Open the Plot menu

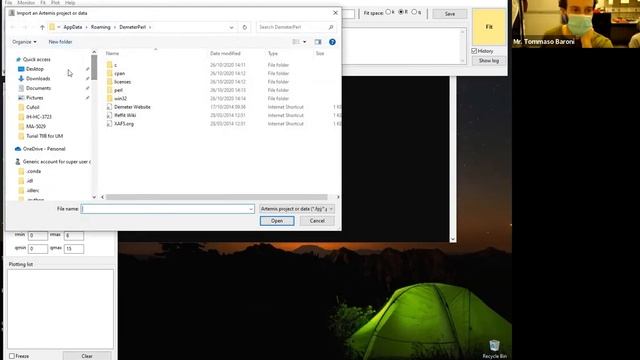pos(56,2)
